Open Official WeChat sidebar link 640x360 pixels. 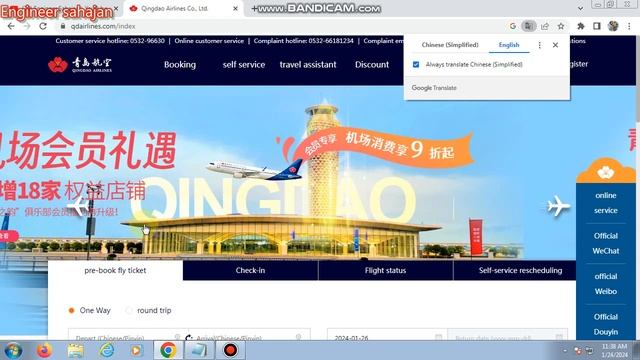click(x=606, y=243)
